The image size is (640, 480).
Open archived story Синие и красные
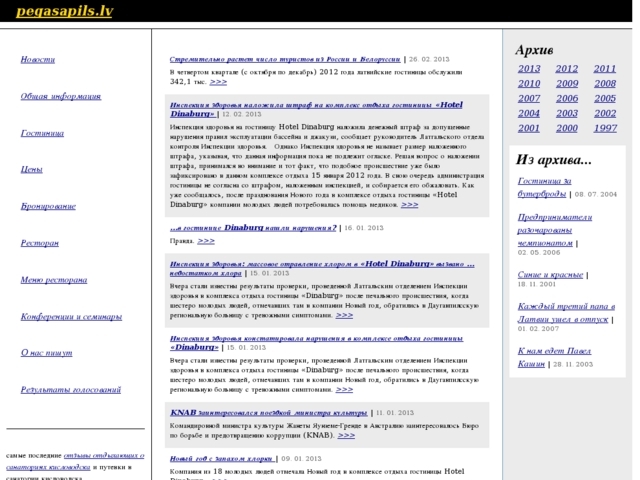tap(550, 273)
